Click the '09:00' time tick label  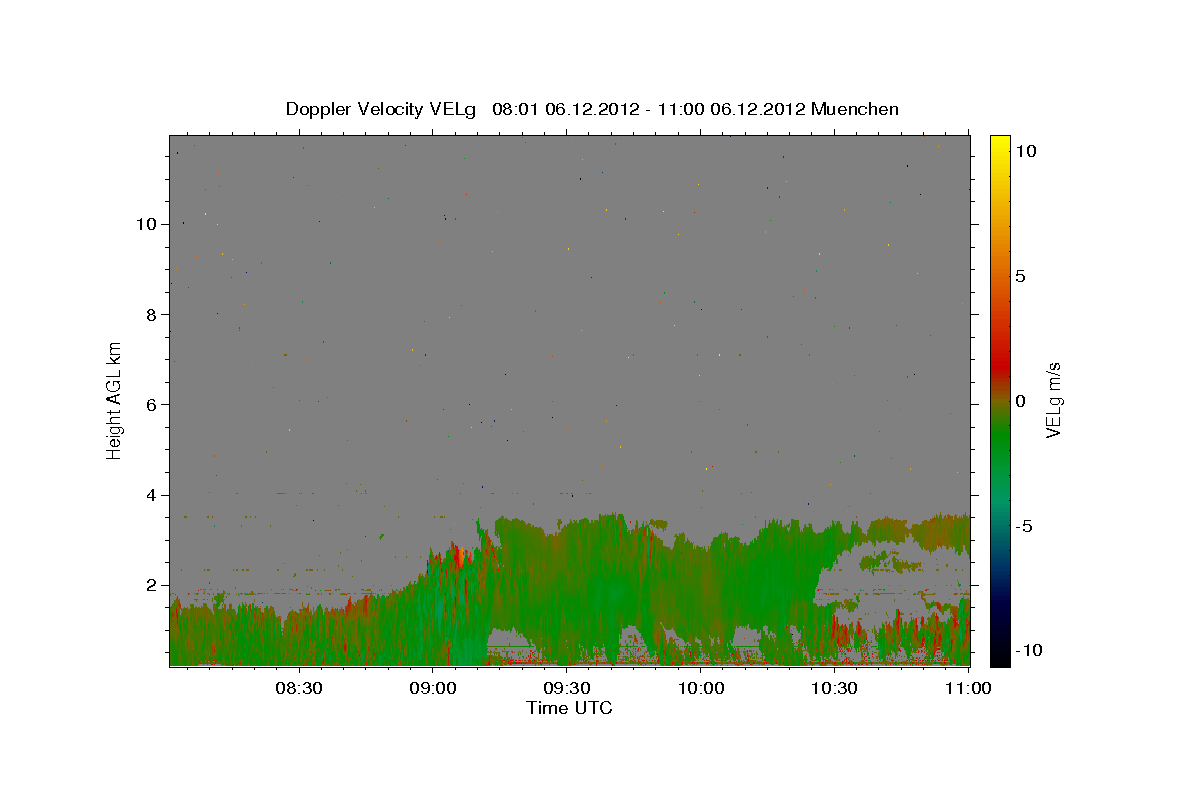point(433,688)
